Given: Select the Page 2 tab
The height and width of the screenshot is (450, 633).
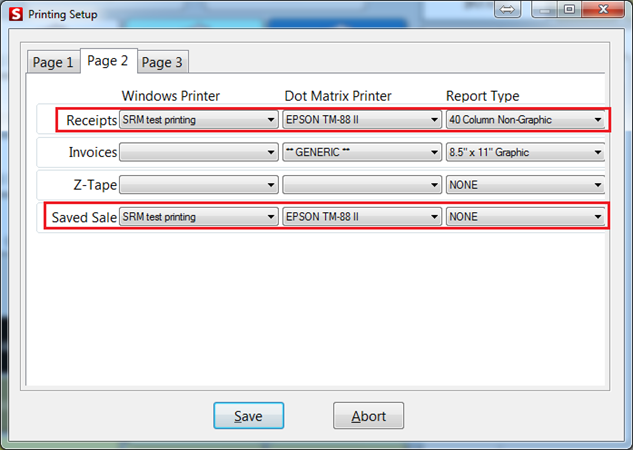Looking at the screenshot, I should coord(107,61).
